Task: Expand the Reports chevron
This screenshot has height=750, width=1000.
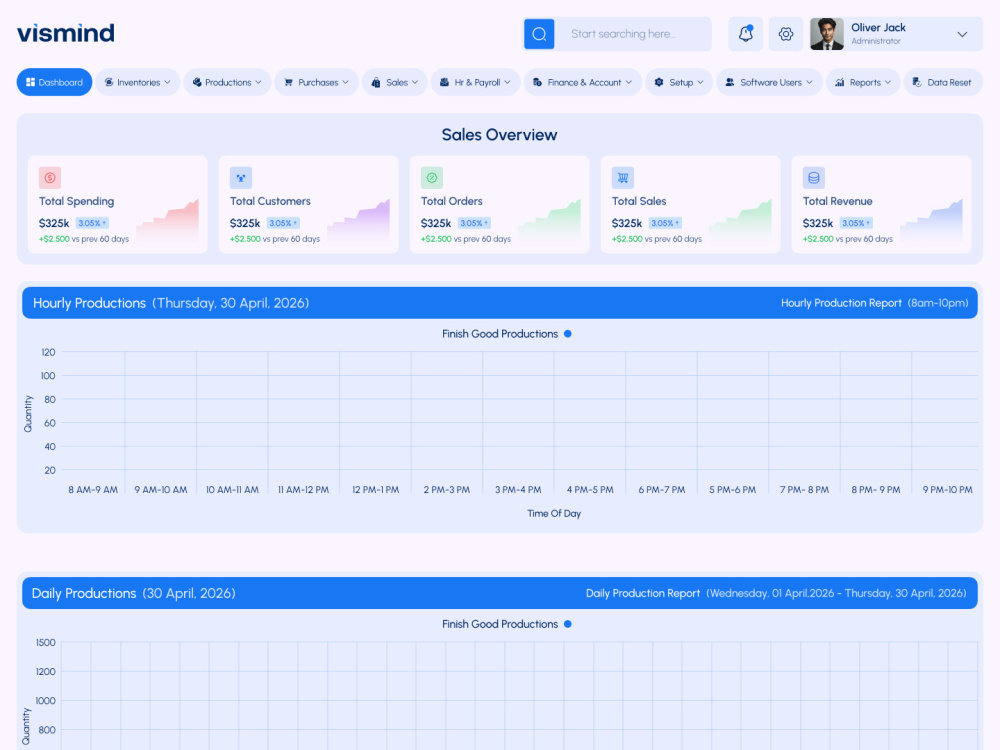Action: pos(888,82)
